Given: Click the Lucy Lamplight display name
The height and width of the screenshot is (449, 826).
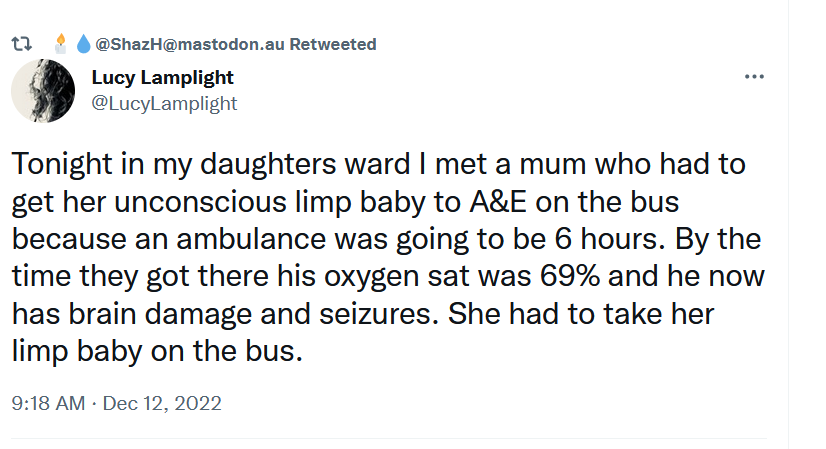Looking at the screenshot, I should (x=162, y=78).
